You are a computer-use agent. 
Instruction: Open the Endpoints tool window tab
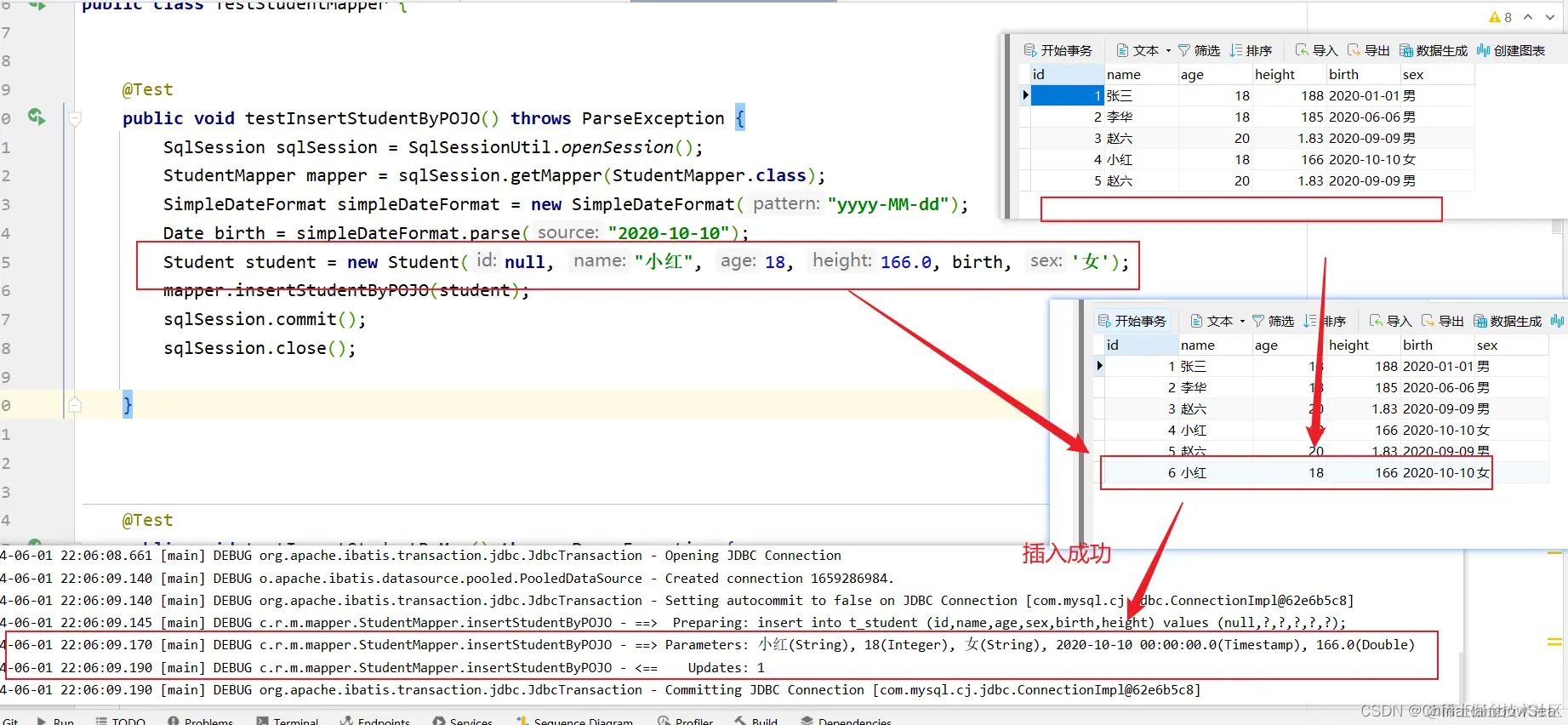click(374, 721)
